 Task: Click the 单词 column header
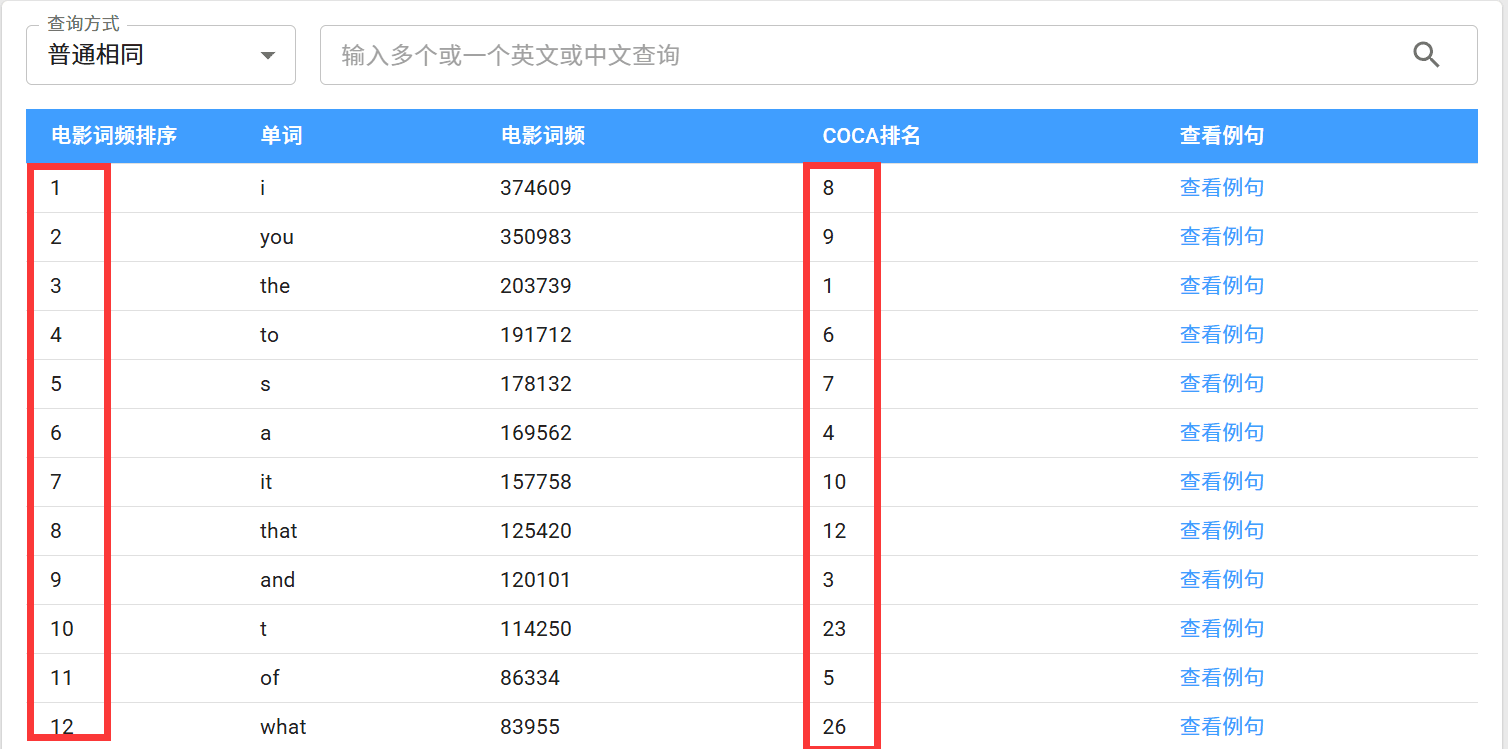(x=281, y=136)
